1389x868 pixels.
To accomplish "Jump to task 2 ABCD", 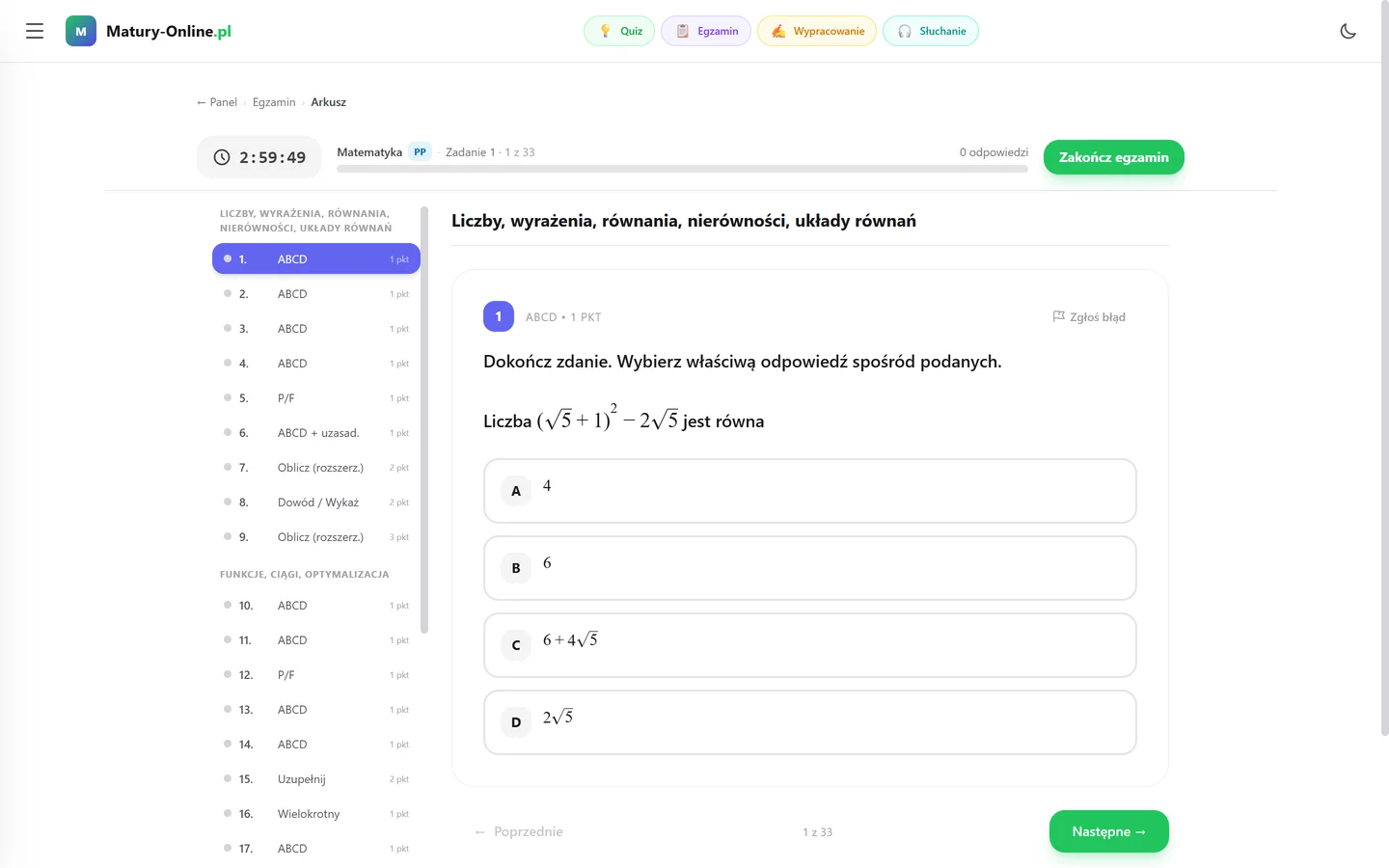I will coord(316,294).
